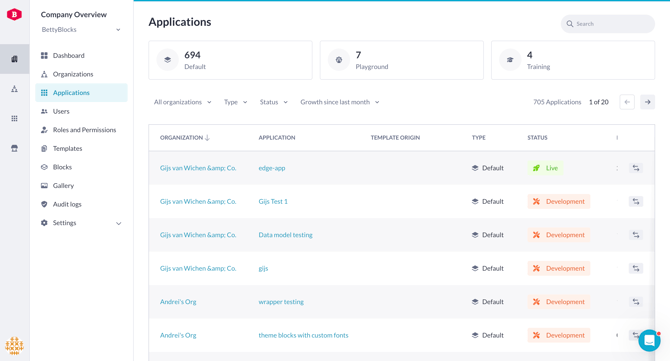The width and height of the screenshot is (670, 361).
Task: Open the chat support bubble
Action: [x=649, y=340]
